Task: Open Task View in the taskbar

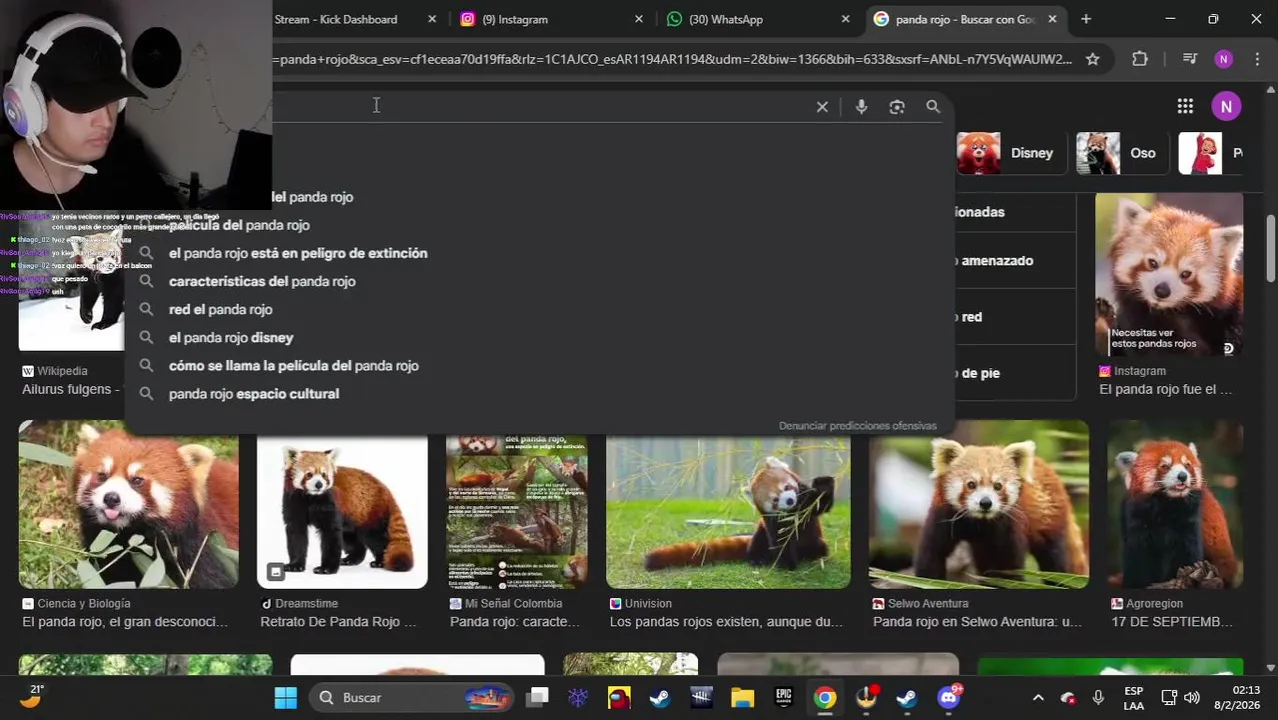Action: 537,697
